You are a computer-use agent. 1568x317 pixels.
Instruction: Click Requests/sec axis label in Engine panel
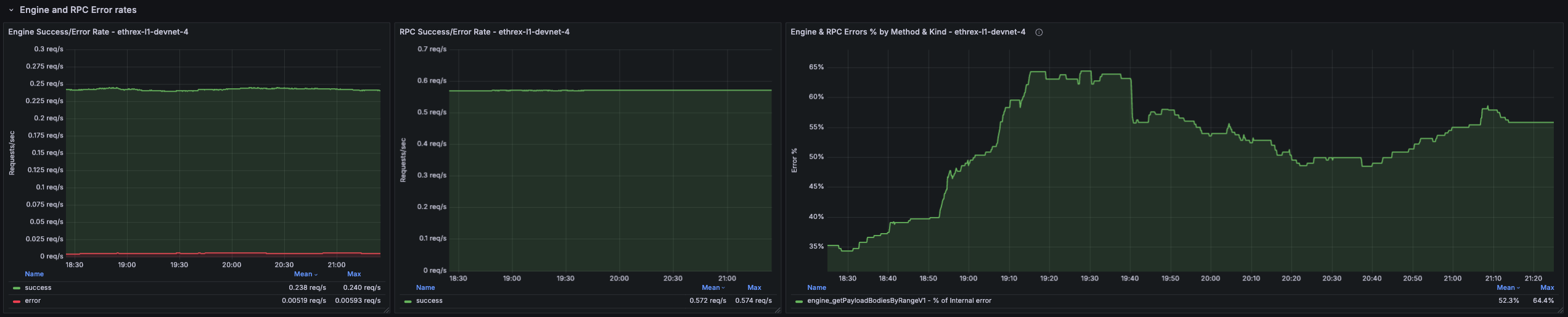[12, 153]
